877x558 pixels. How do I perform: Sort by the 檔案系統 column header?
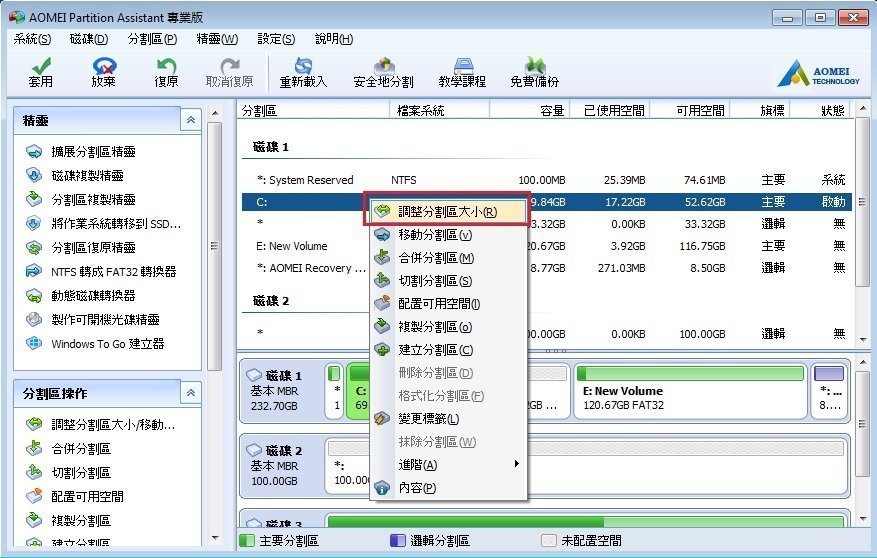[x=440, y=110]
